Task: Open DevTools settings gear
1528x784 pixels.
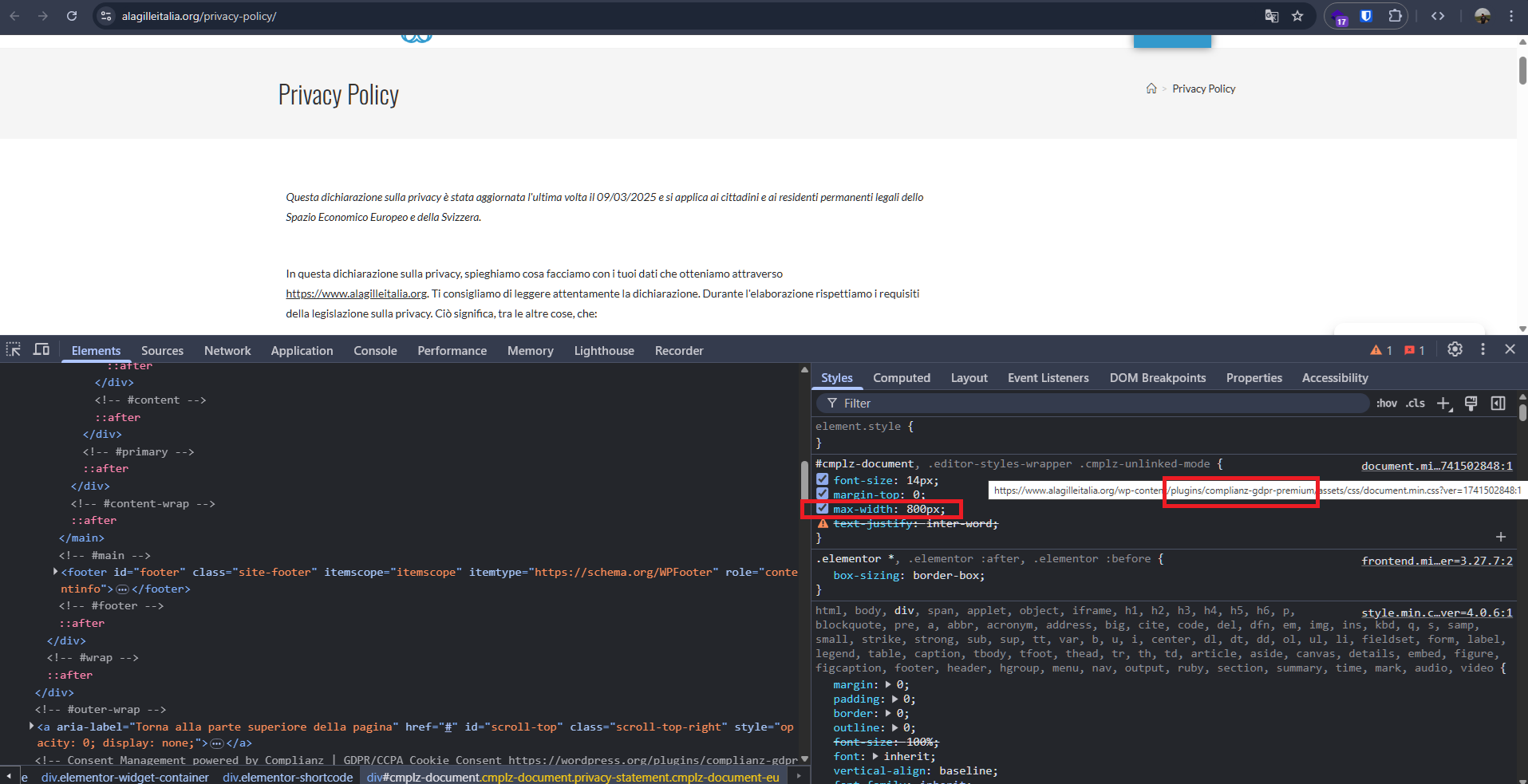Action: click(x=1455, y=349)
